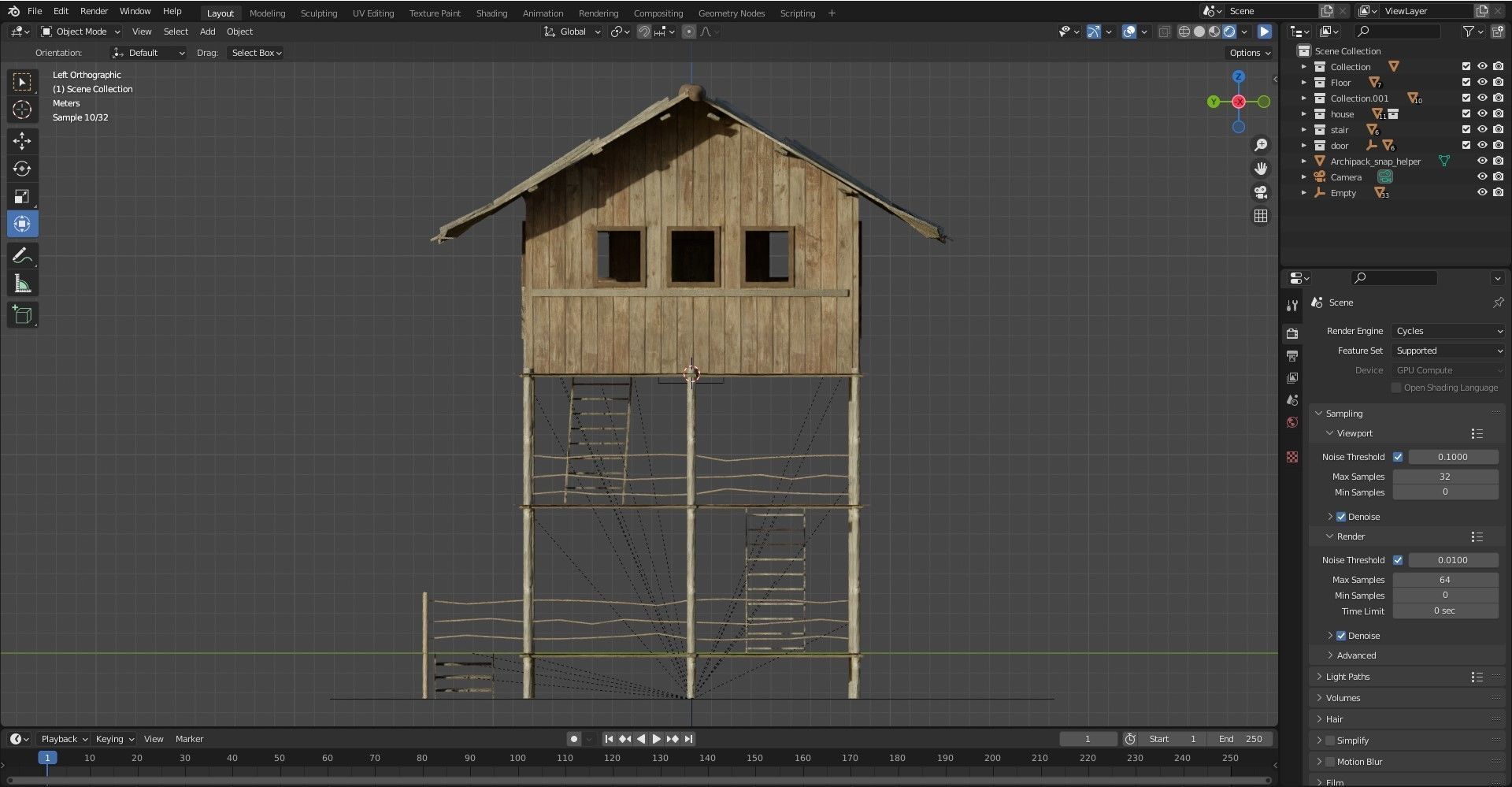Viewport: 1512px width, 787px height.
Task: Select the Annotate tool
Action: pyautogui.click(x=22, y=255)
